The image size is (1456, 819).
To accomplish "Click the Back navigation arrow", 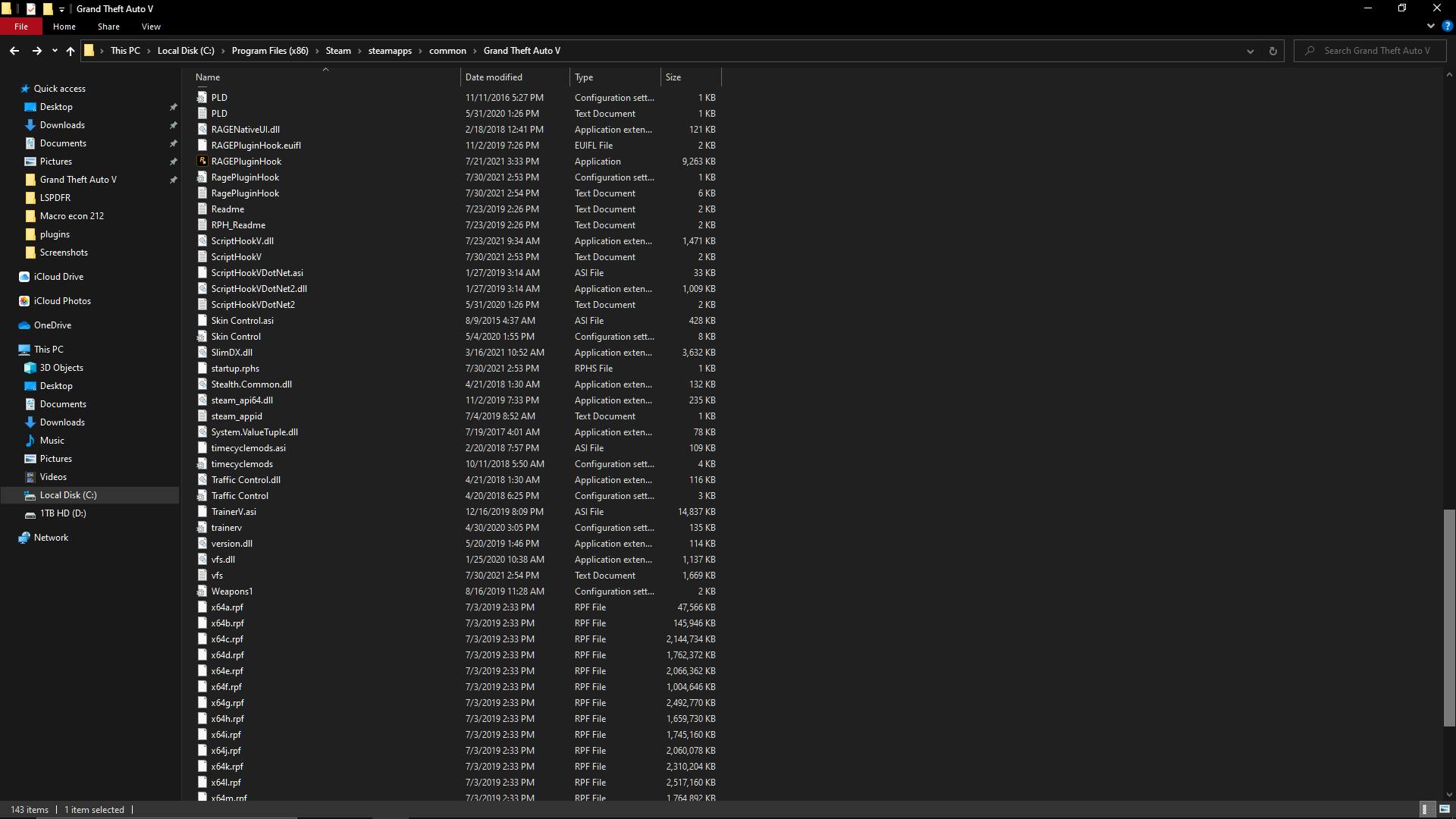I will pos(14,51).
